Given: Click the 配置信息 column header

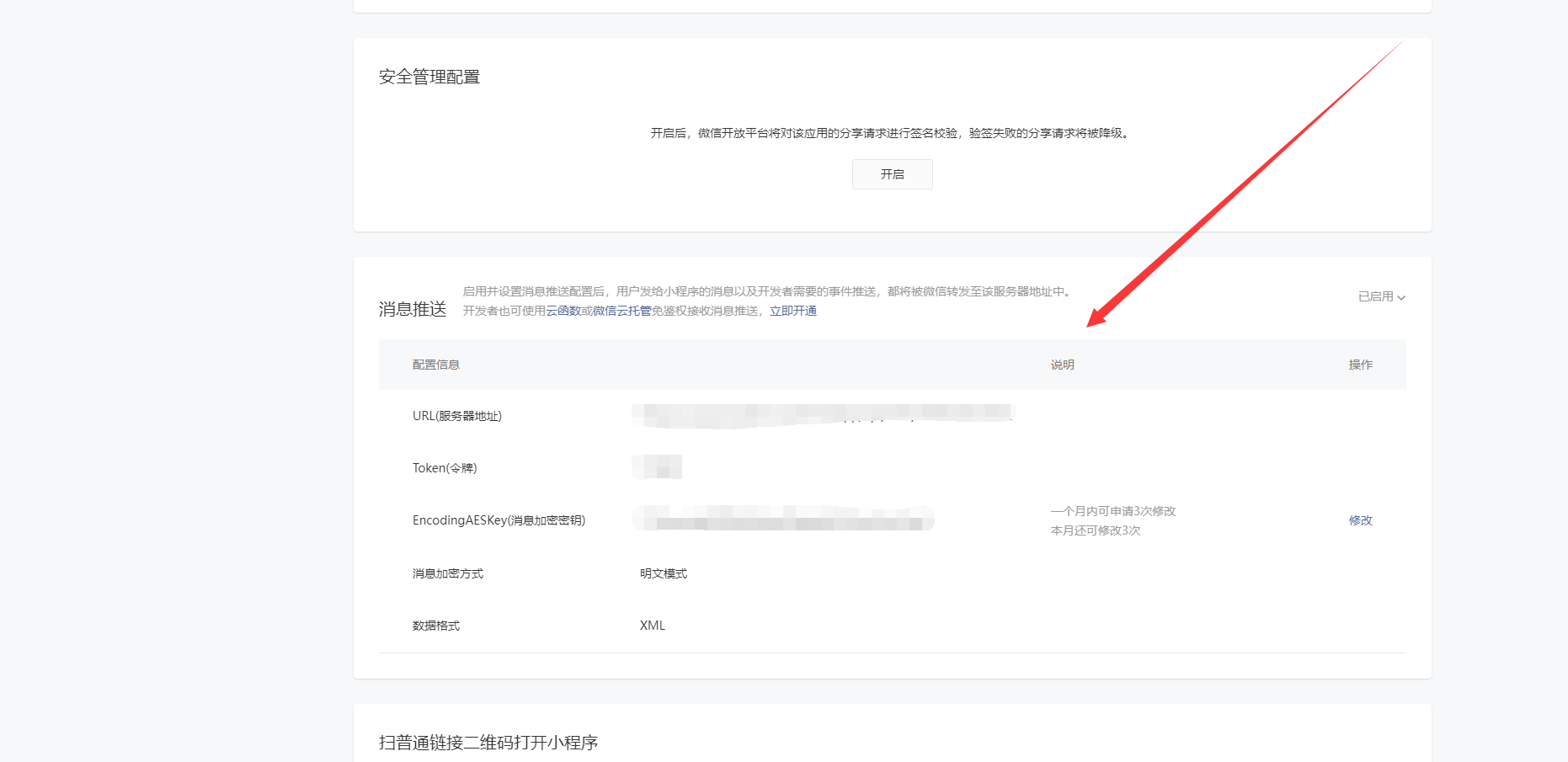Looking at the screenshot, I should [x=435, y=365].
